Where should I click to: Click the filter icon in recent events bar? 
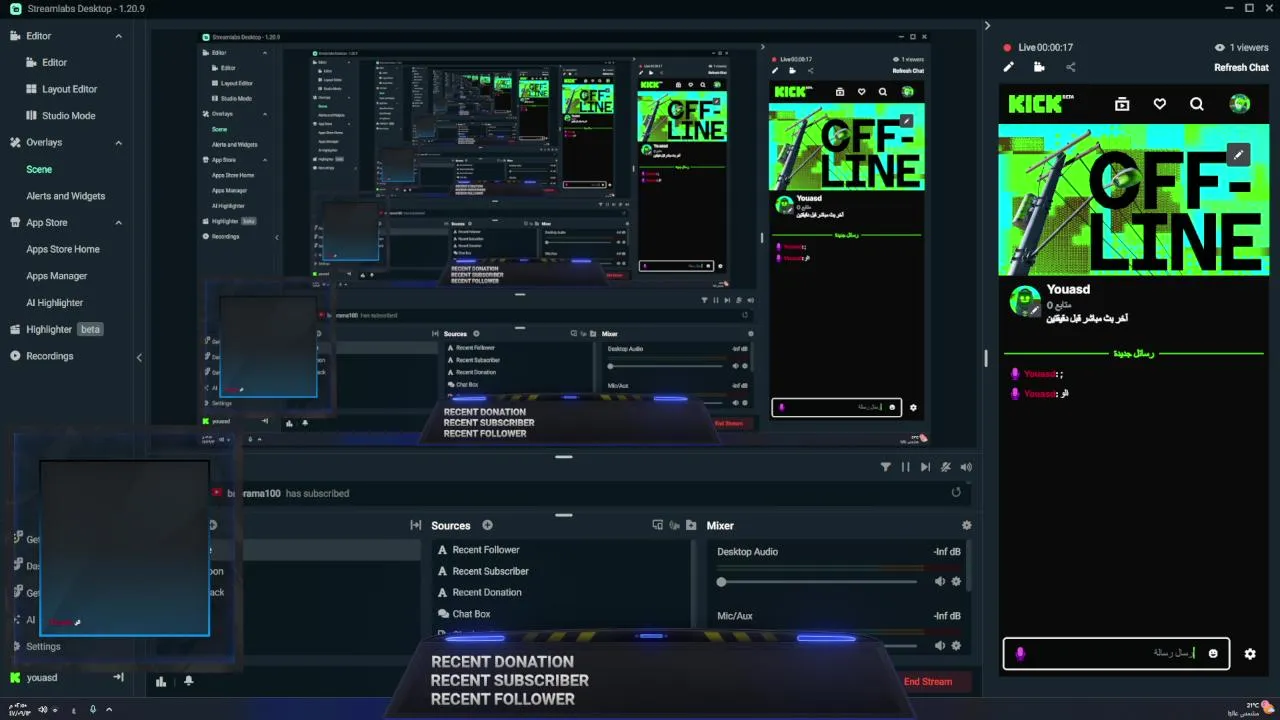[x=885, y=467]
